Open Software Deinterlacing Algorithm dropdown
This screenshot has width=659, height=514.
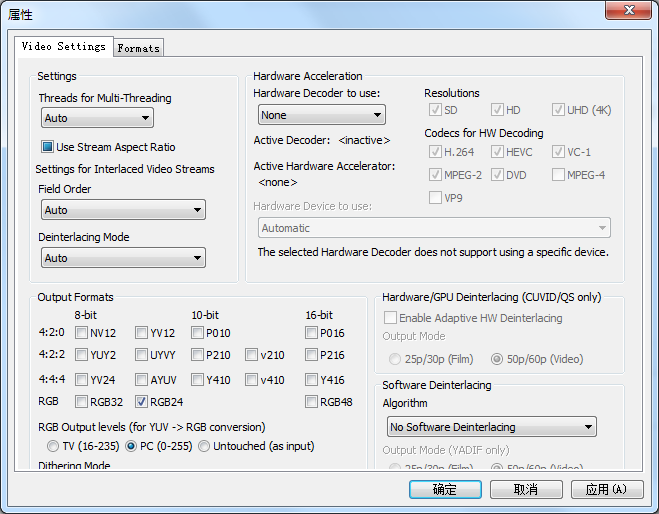[491, 427]
